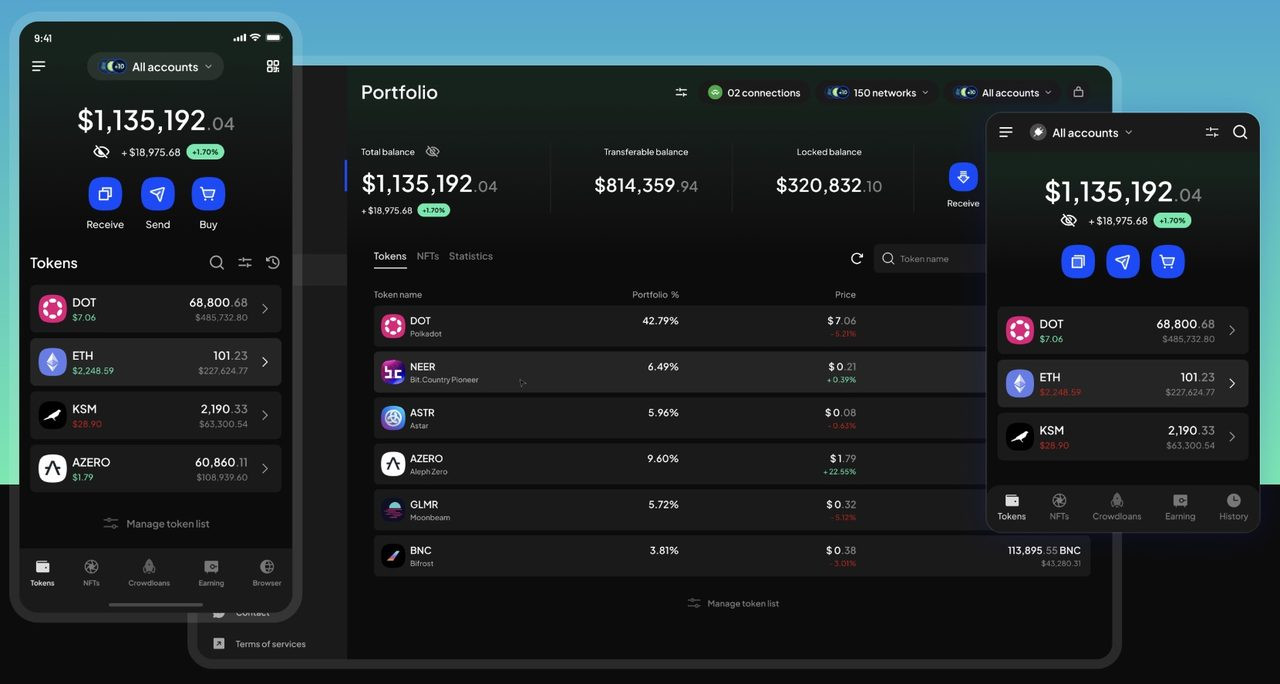Click the lock icon in the Portfolio top bar
The image size is (1280, 684).
point(1078,91)
